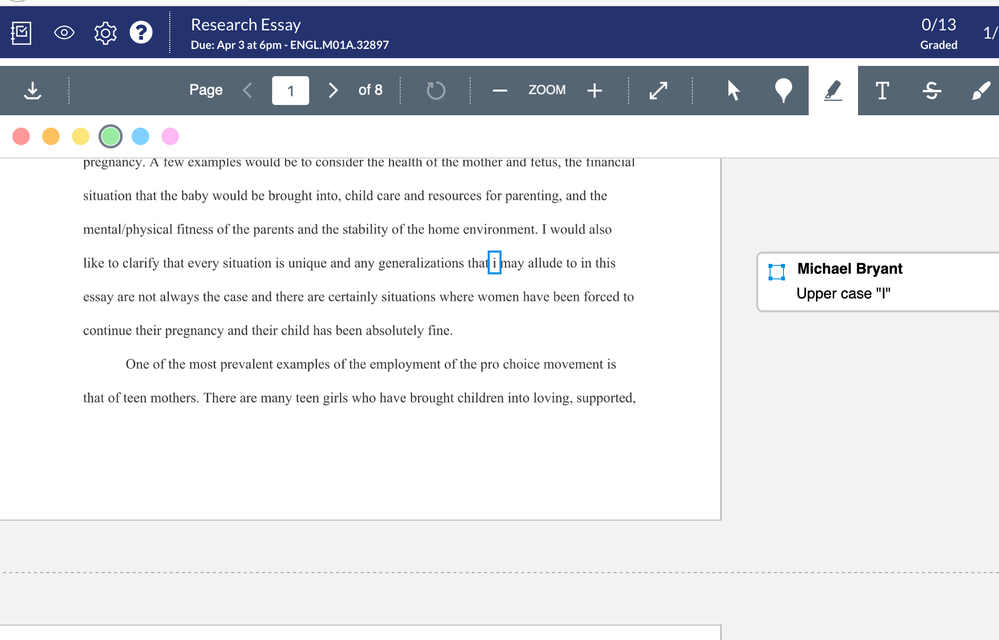Zoom out with the minus button
This screenshot has height=640, width=999.
click(500, 90)
